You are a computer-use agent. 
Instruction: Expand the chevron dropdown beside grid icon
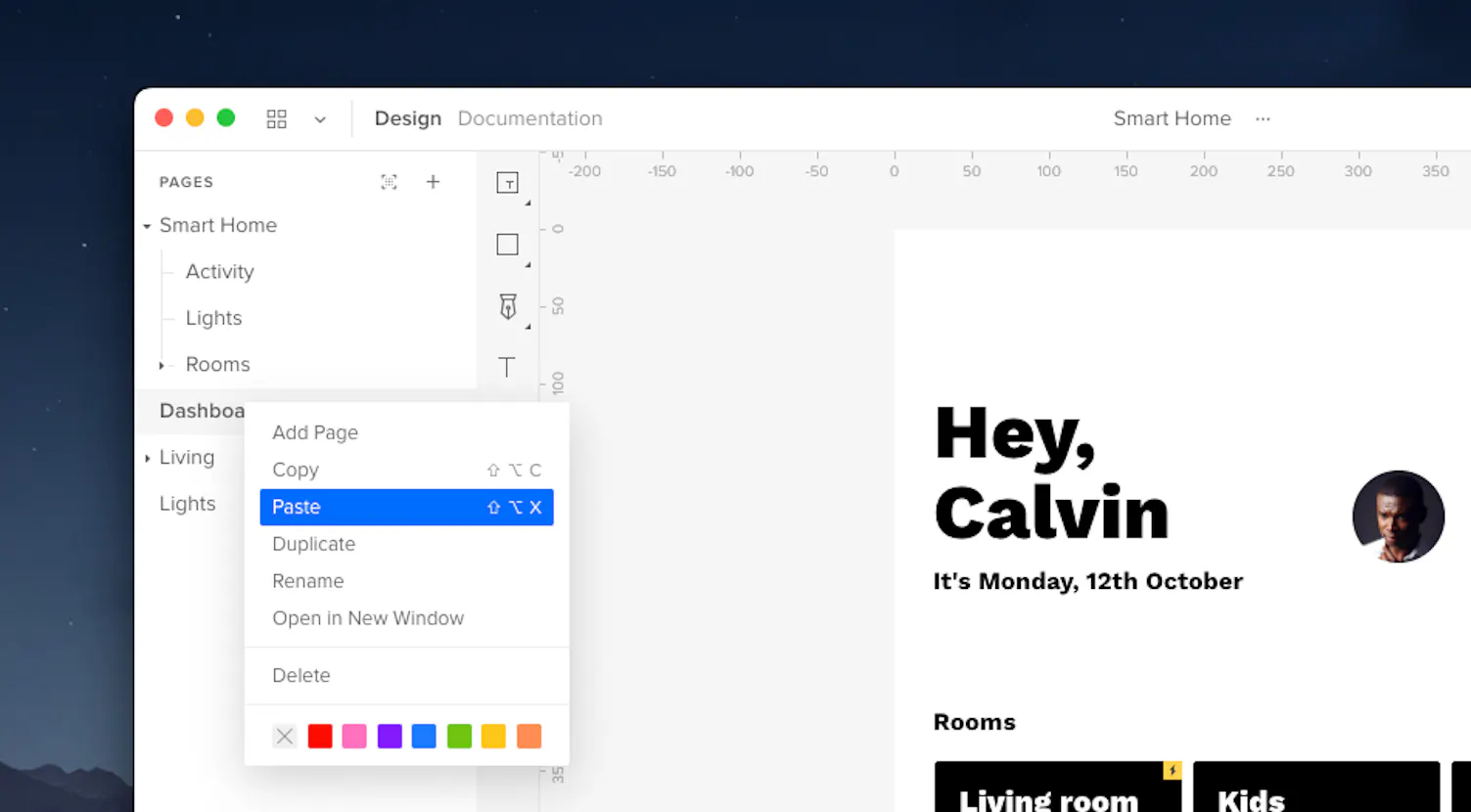pos(320,119)
